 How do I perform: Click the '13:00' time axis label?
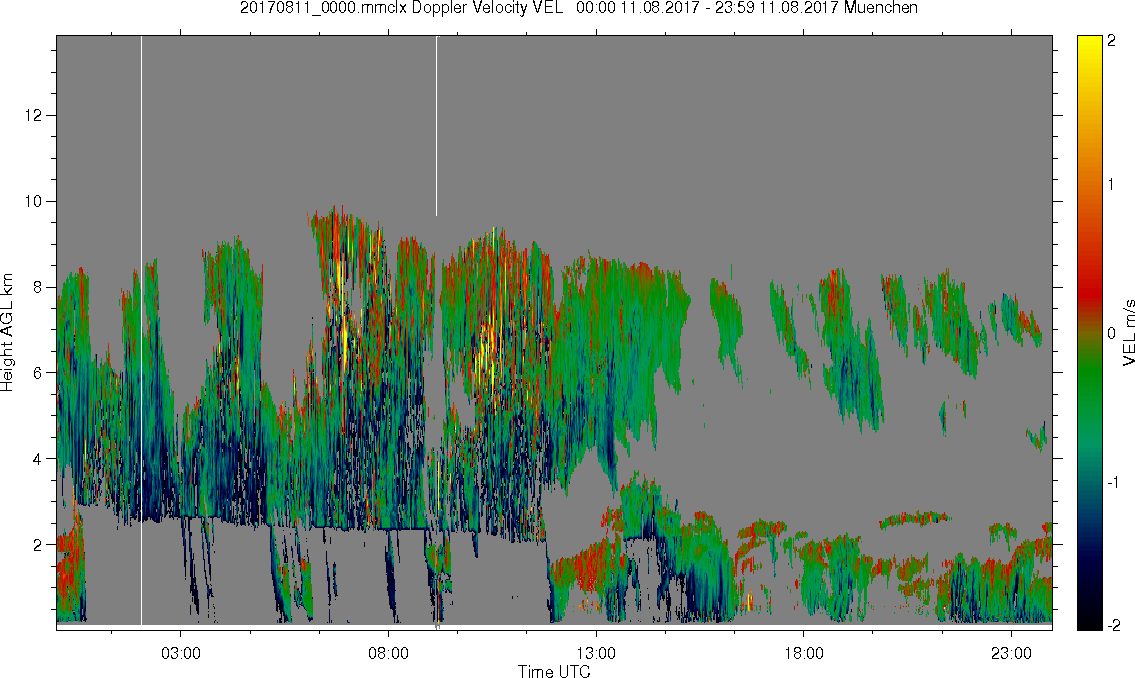click(x=596, y=653)
